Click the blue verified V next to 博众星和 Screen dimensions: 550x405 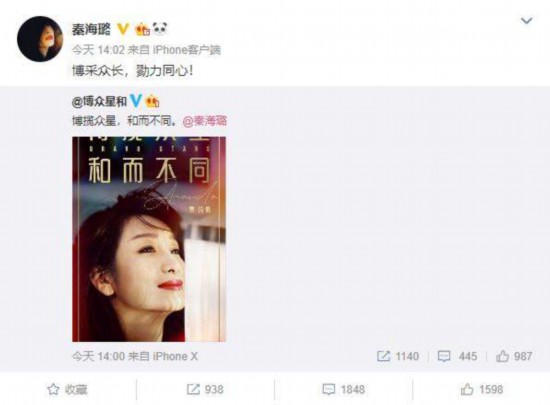pyautogui.click(x=136, y=101)
